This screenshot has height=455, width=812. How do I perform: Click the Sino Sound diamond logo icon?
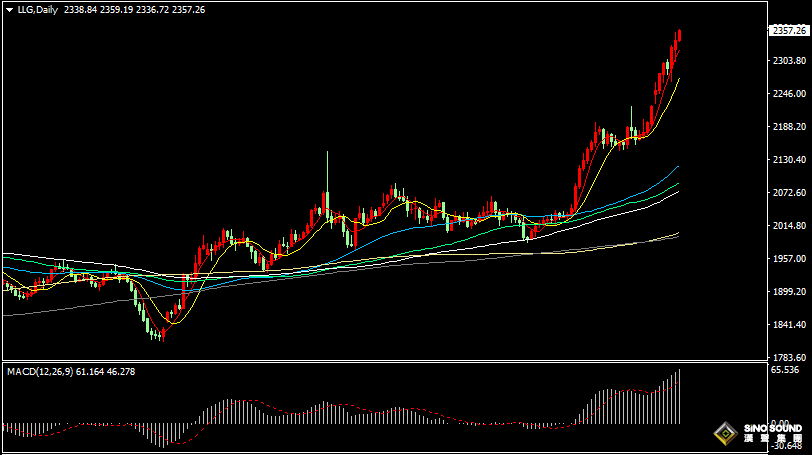click(x=723, y=434)
